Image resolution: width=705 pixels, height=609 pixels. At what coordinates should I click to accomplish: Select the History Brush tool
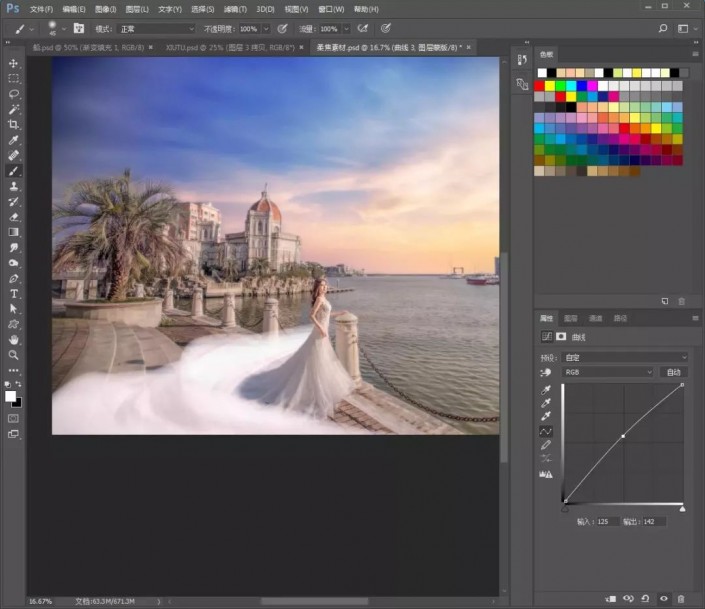pyautogui.click(x=13, y=202)
